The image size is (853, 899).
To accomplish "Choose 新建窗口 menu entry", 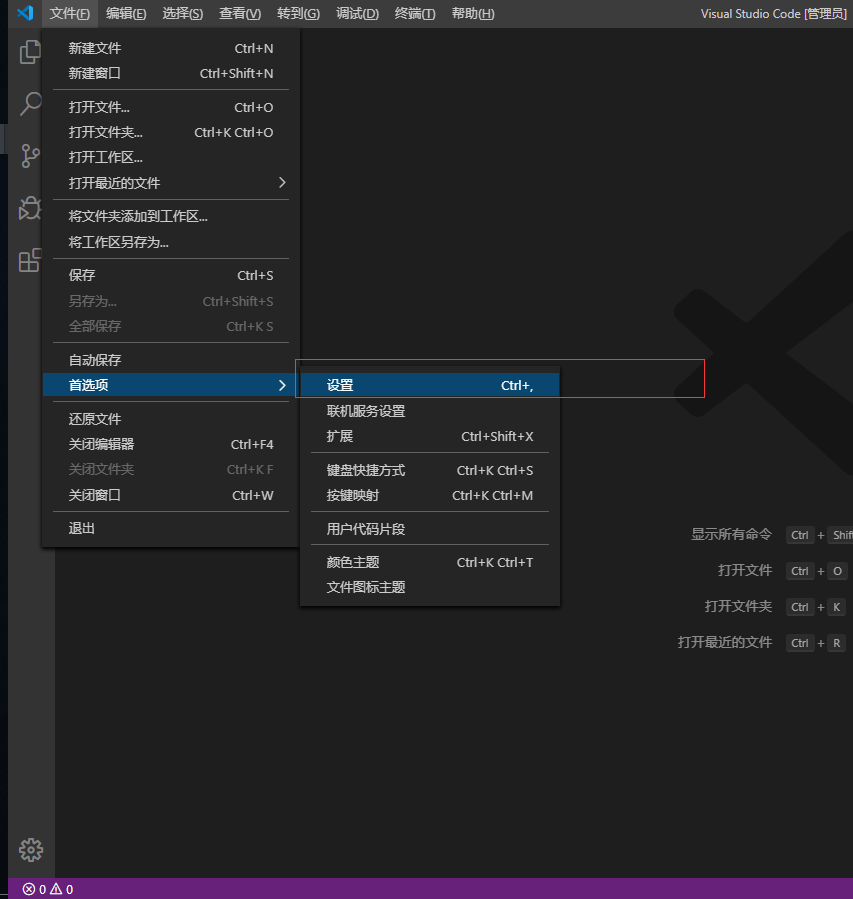I will [x=171, y=73].
